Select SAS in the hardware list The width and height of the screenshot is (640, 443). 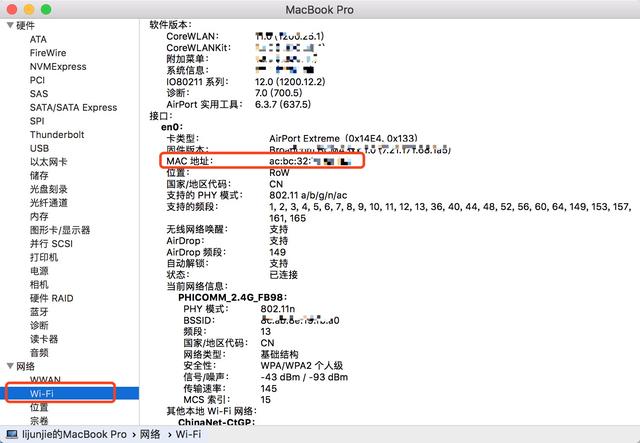point(39,93)
